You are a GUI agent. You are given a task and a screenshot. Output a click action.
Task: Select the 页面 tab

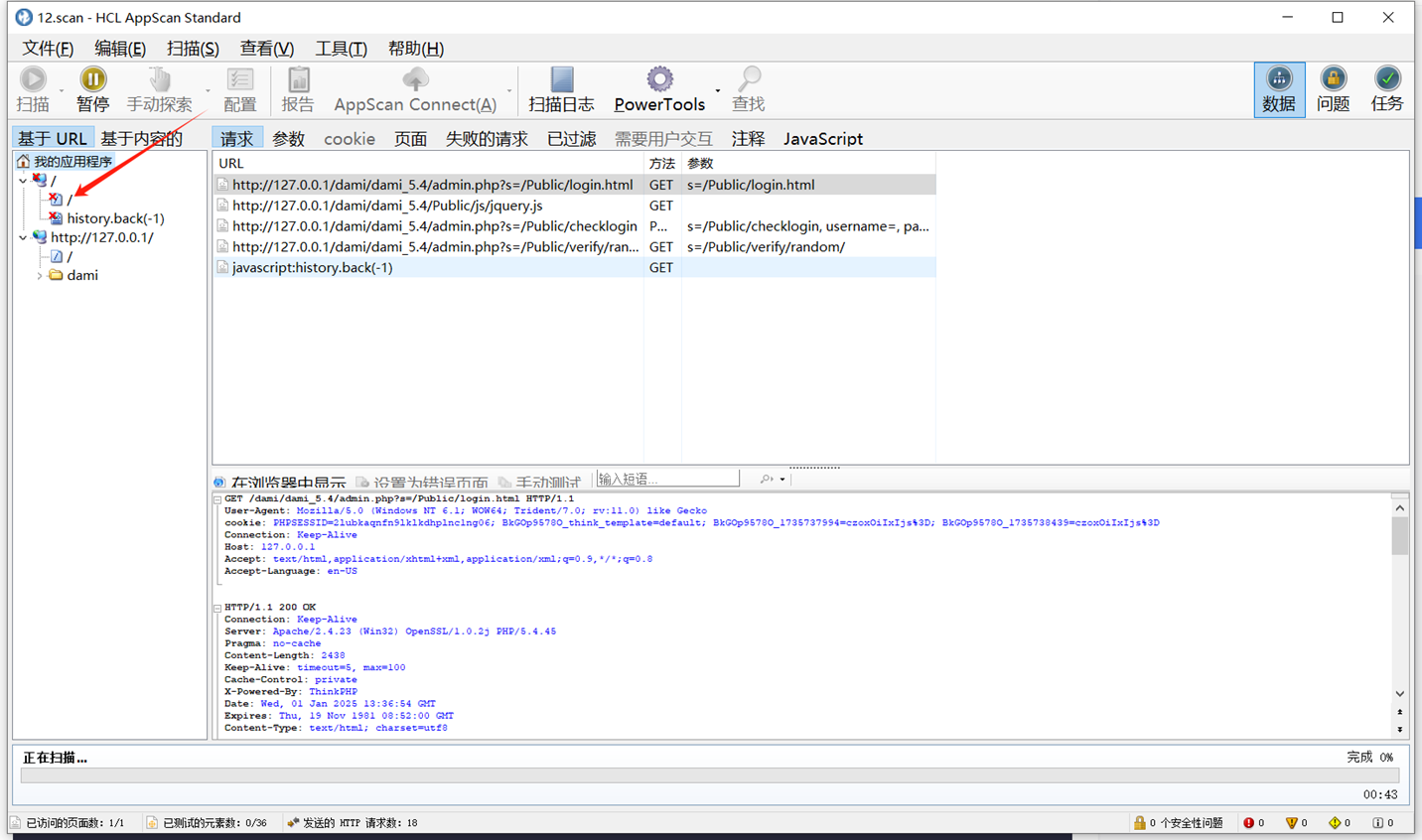410,139
